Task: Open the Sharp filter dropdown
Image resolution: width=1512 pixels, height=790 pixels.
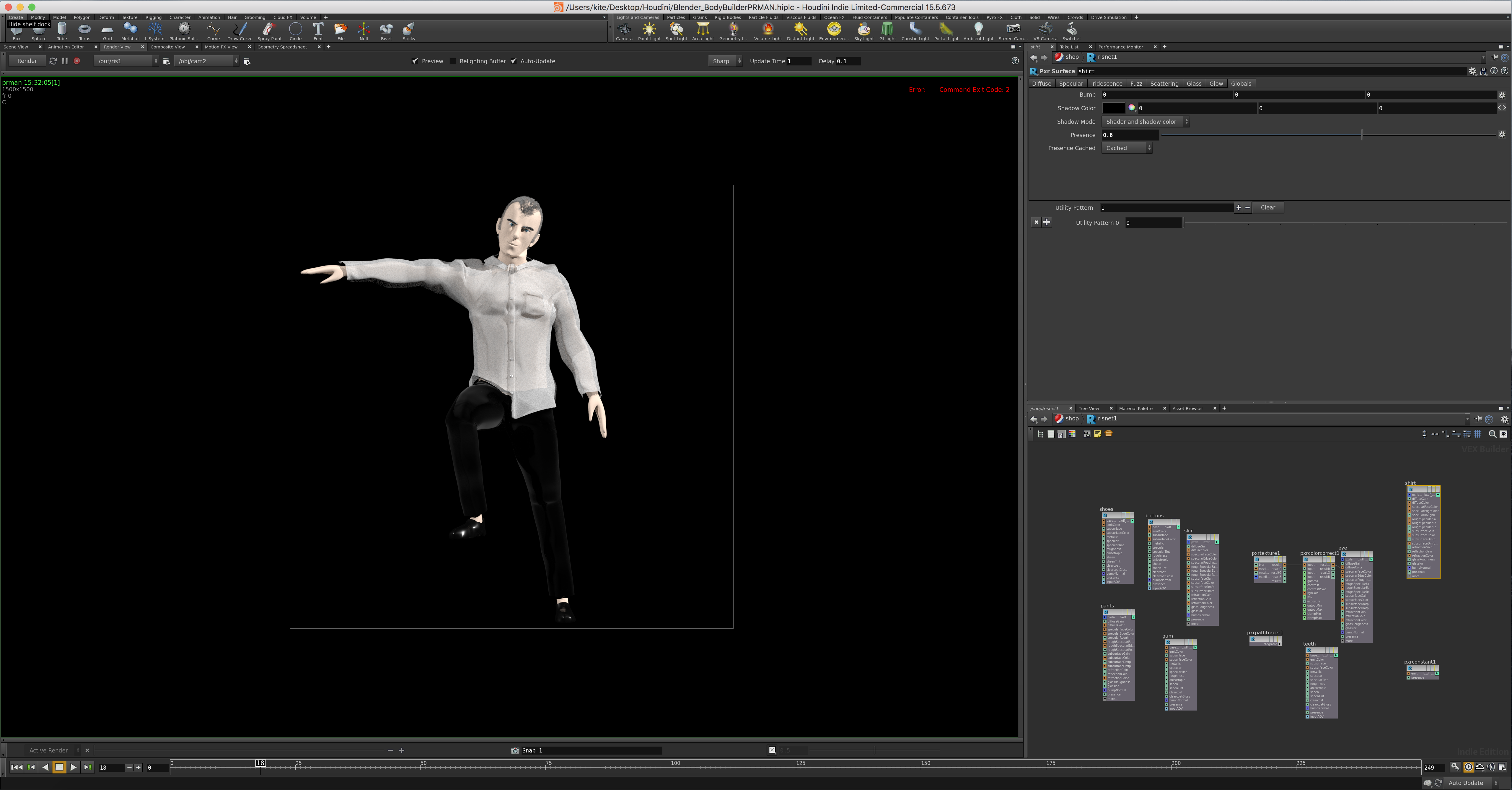Action: [x=726, y=61]
